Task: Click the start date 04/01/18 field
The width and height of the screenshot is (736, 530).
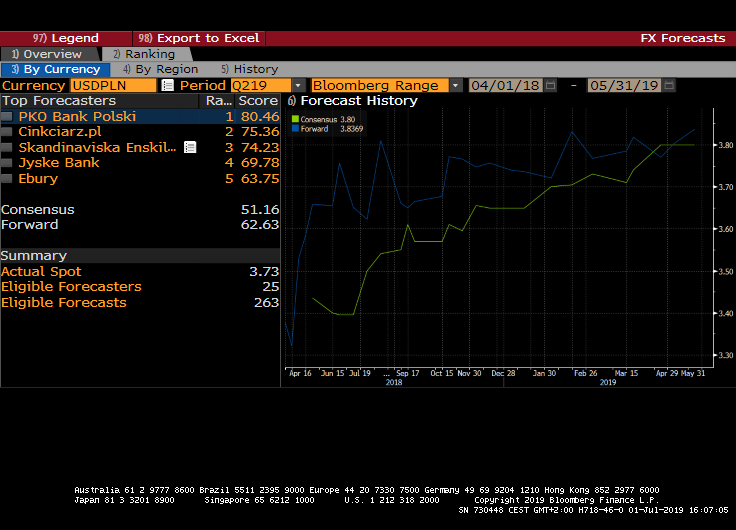Action: click(505, 86)
